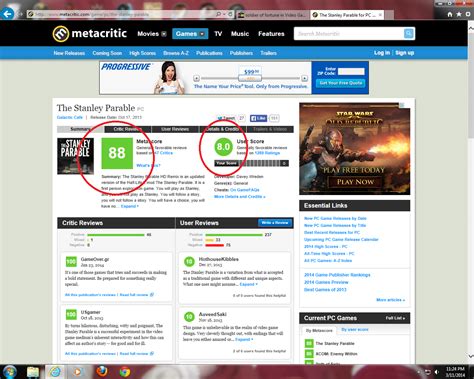Viewport: 474px width, 379px height.
Task: Open Best Games of 2013 link
Action: click(x=325, y=289)
